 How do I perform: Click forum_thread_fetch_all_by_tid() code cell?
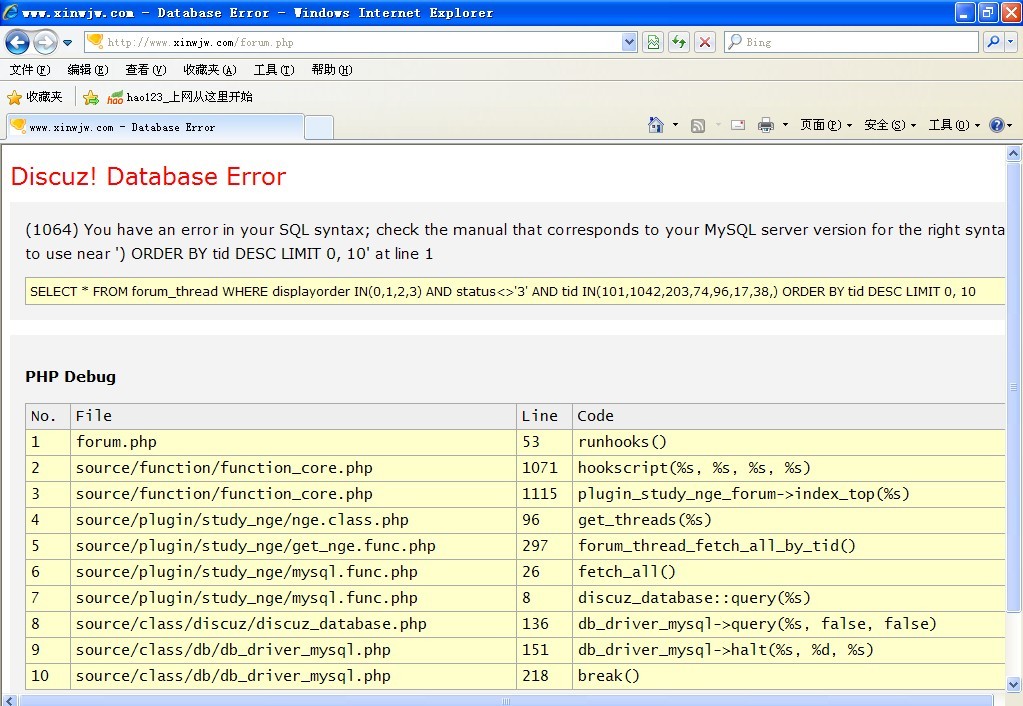click(788, 546)
